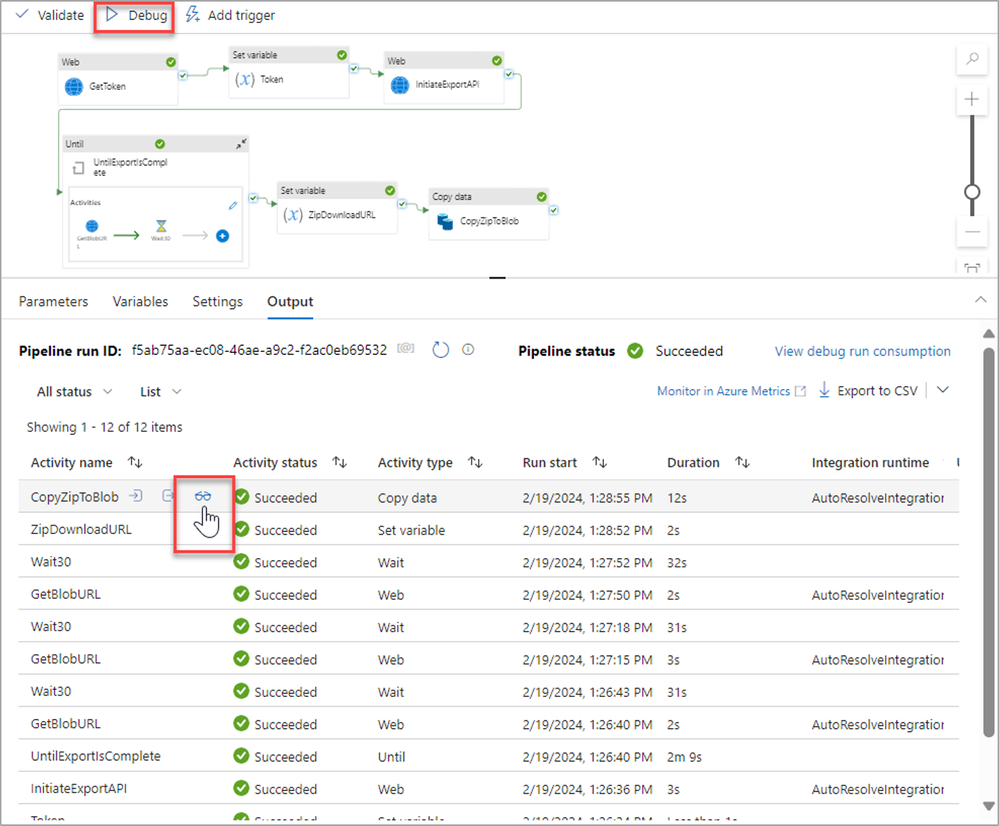The width and height of the screenshot is (999, 826).
Task: Select the GetToken web activity globe icon
Action: tap(74, 86)
